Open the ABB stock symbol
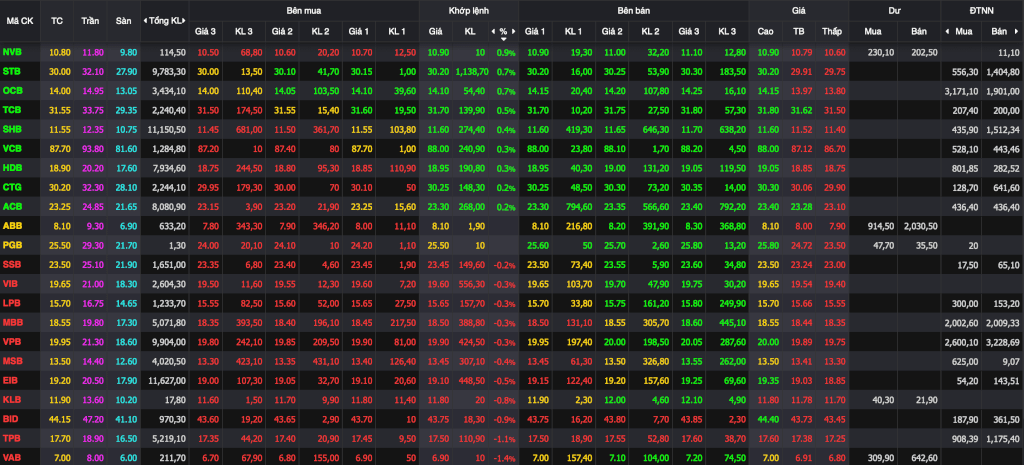Image resolution: width=1024 pixels, height=465 pixels. pos(12,227)
